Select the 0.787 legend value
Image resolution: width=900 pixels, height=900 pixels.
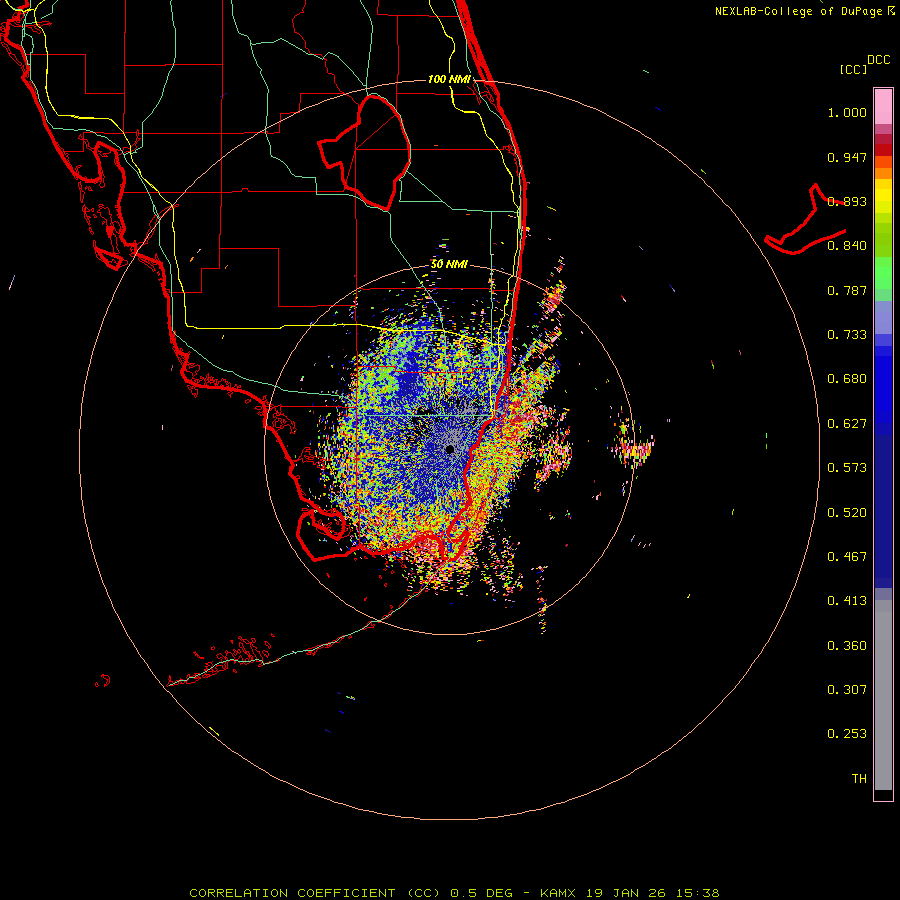(847, 290)
